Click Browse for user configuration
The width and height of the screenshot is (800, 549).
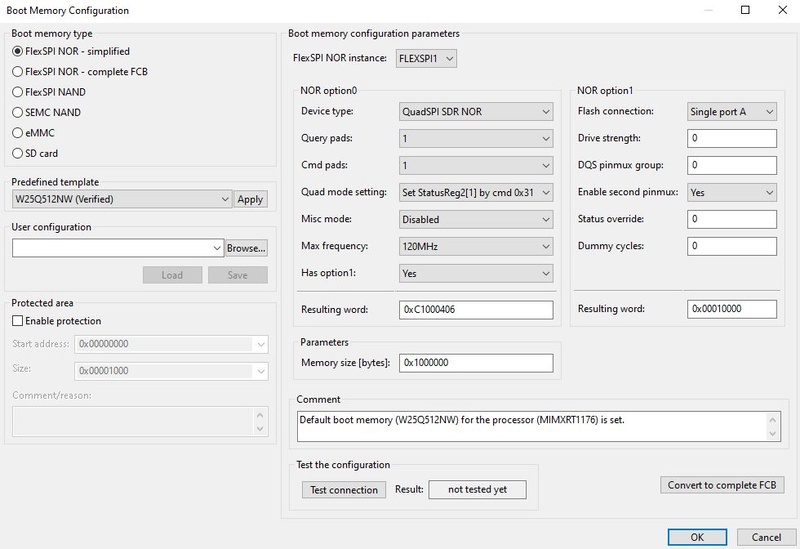click(x=246, y=247)
